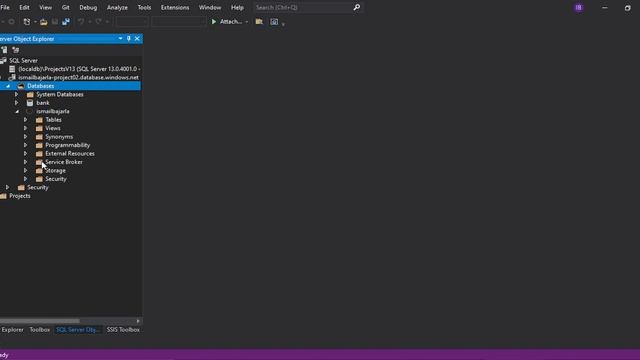Click the Navigate Forward toolbar icon
This screenshot has width=640, height=360.
coord(11,22)
